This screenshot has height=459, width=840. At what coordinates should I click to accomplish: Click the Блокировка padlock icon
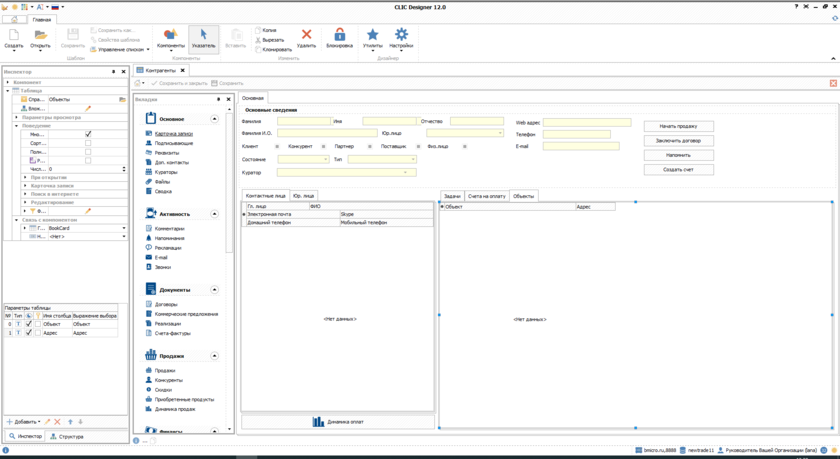pyautogui.click(x=340, y=35)
